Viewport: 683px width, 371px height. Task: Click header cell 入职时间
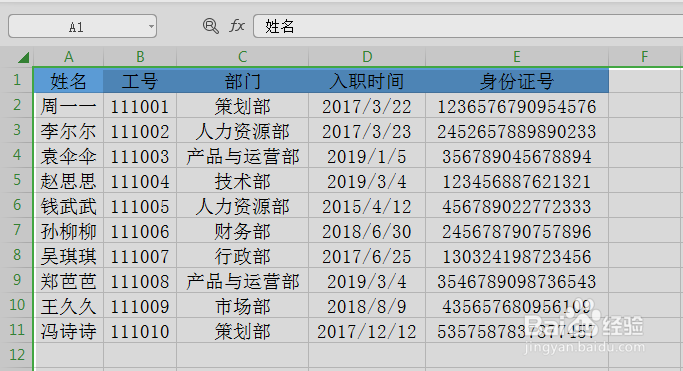(x=367, y=81)
